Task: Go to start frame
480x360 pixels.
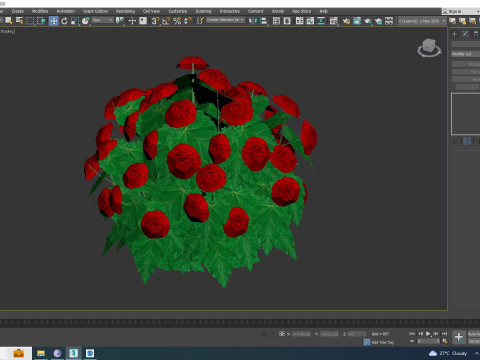Action: (412, 334)
